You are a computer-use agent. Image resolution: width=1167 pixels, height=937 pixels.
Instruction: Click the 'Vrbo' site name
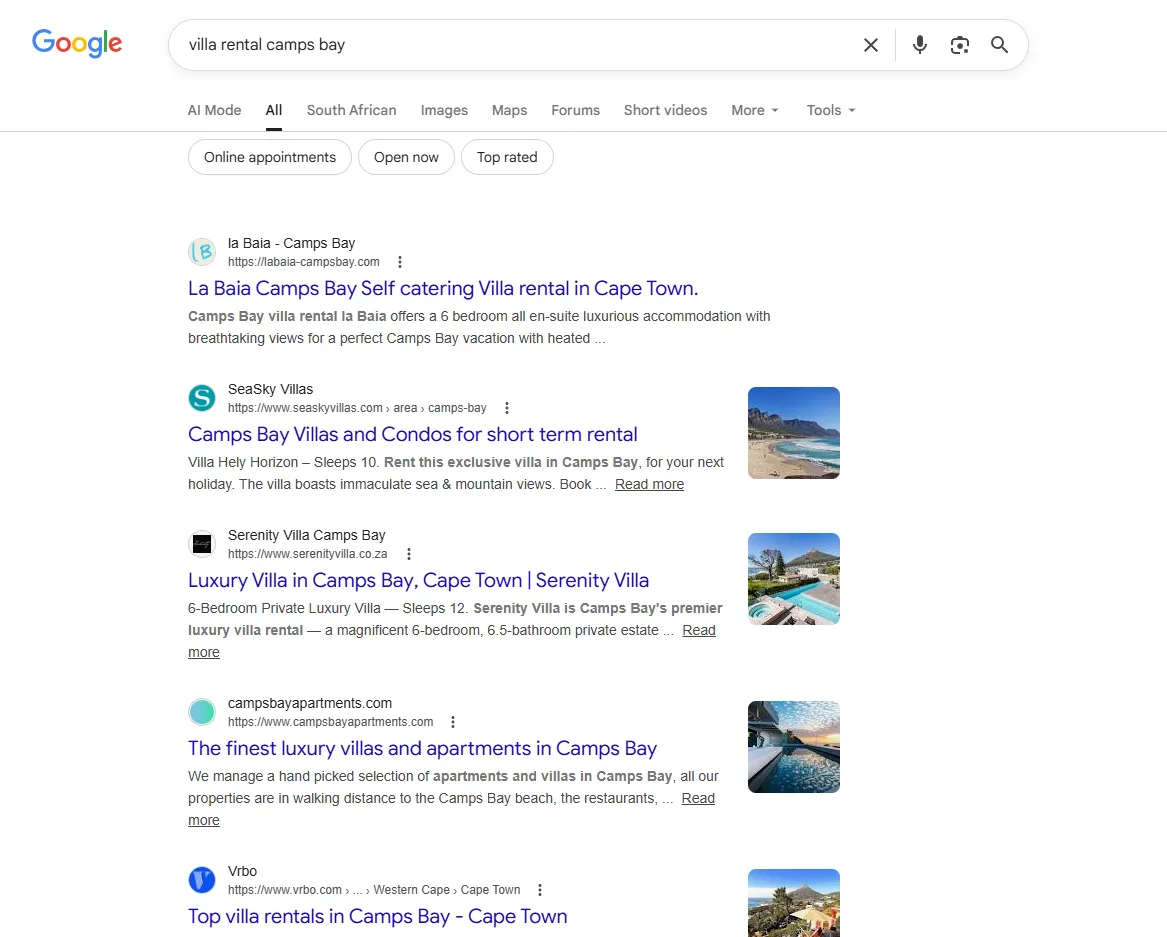point(242,872)
